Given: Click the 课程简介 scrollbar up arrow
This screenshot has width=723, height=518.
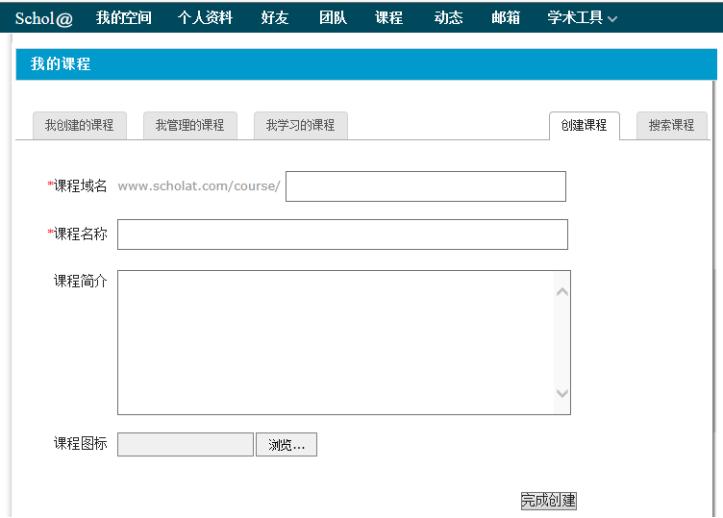Looking at the screenshot, I should [561, 291].
